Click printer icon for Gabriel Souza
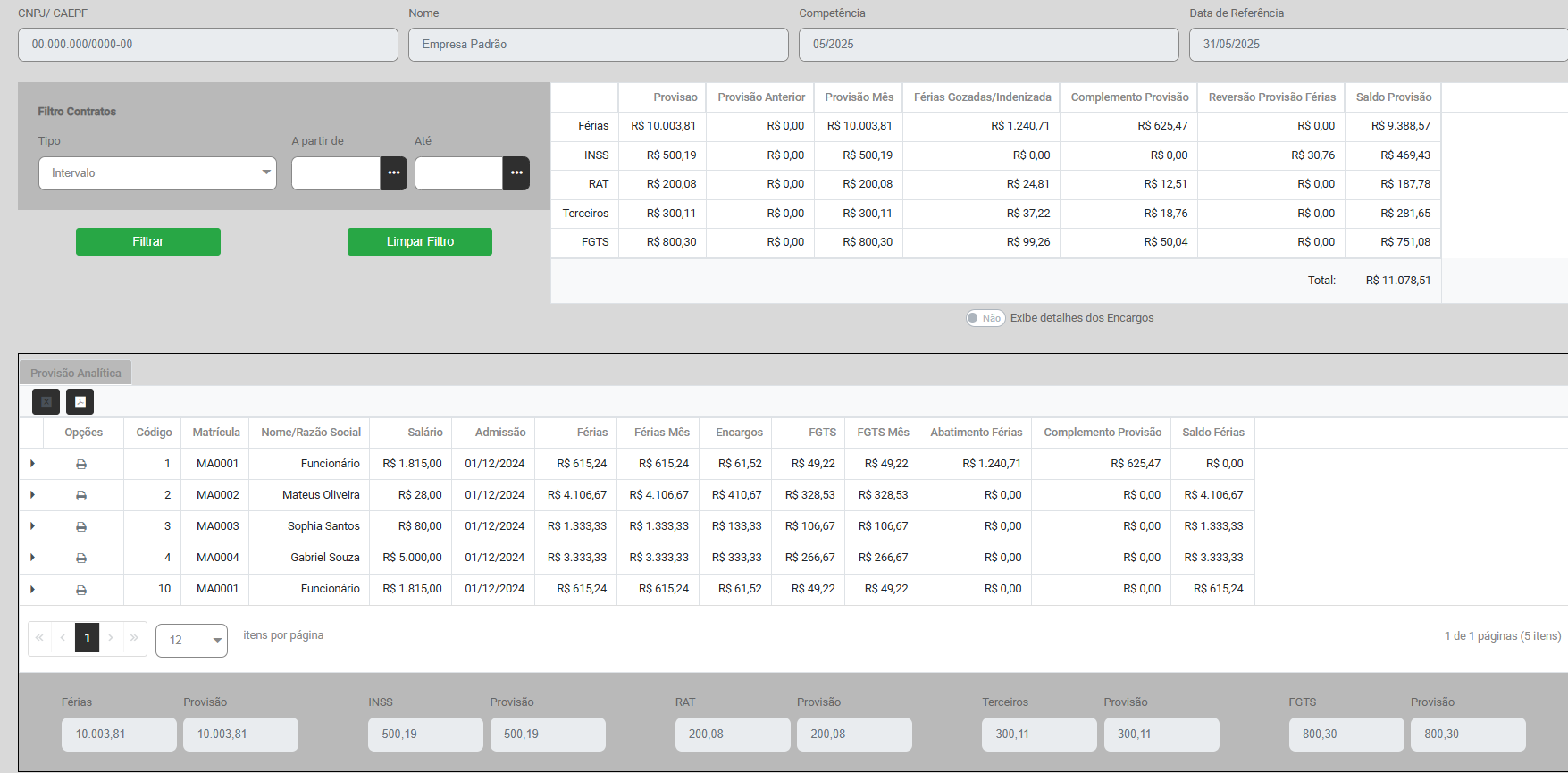This screenshot has width=1568, height=773. (x=81, y=558)
